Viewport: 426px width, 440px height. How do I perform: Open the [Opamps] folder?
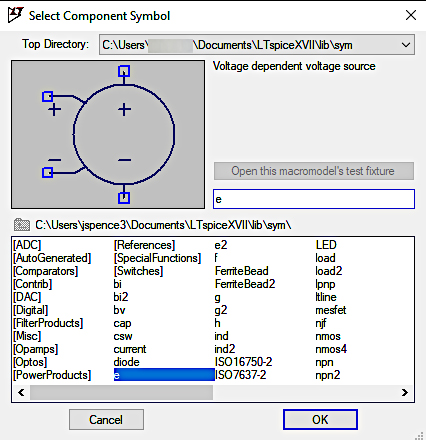(36, 349)
